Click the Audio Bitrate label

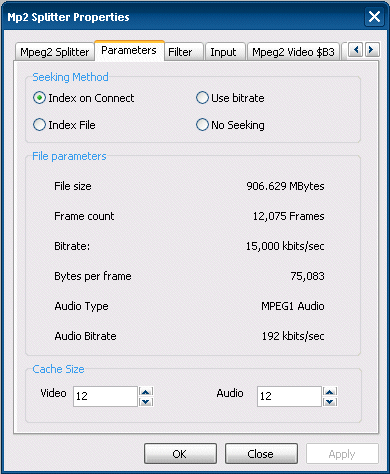coord(85,336)
